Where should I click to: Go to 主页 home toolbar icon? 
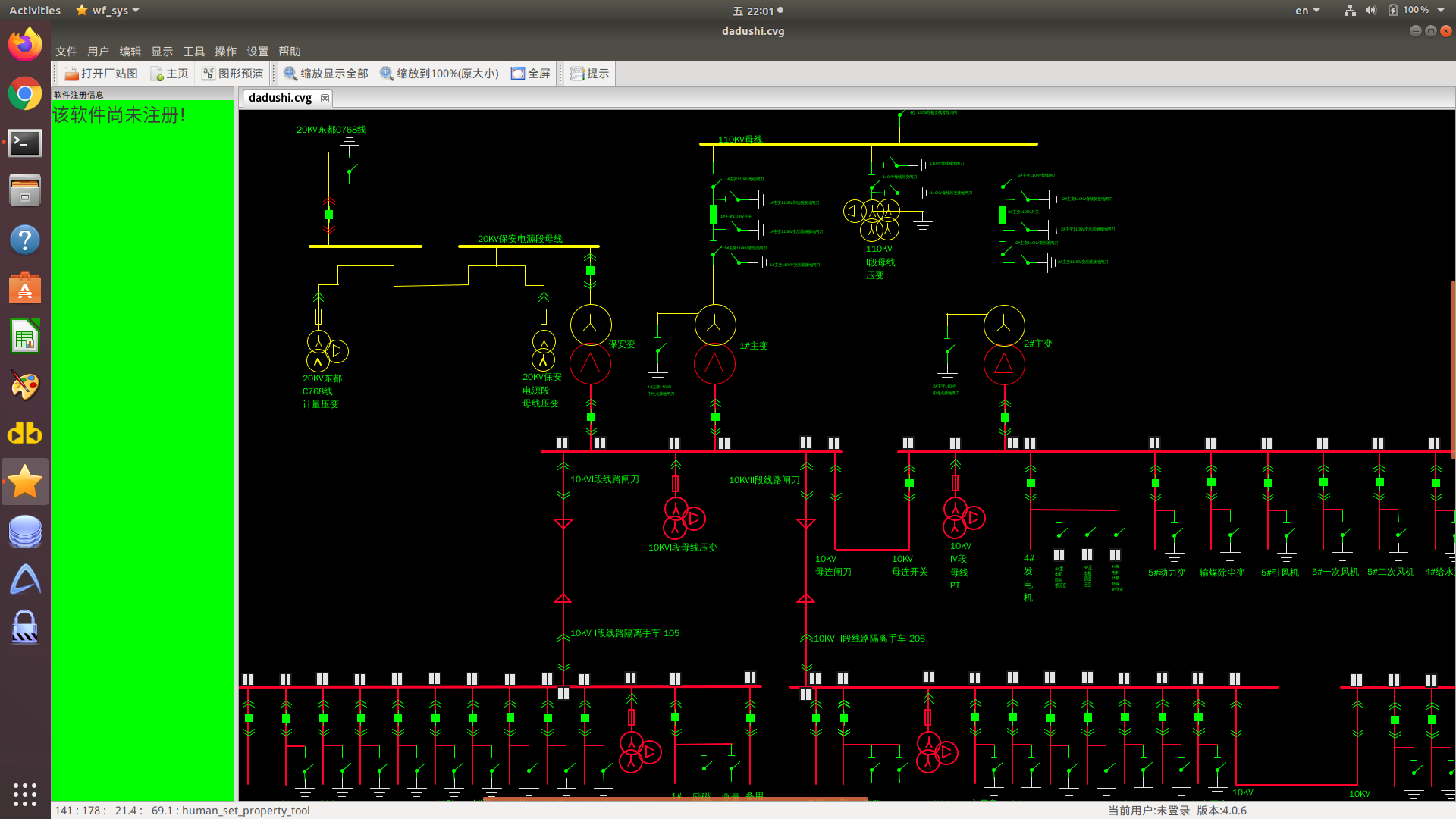coord(157,74)
